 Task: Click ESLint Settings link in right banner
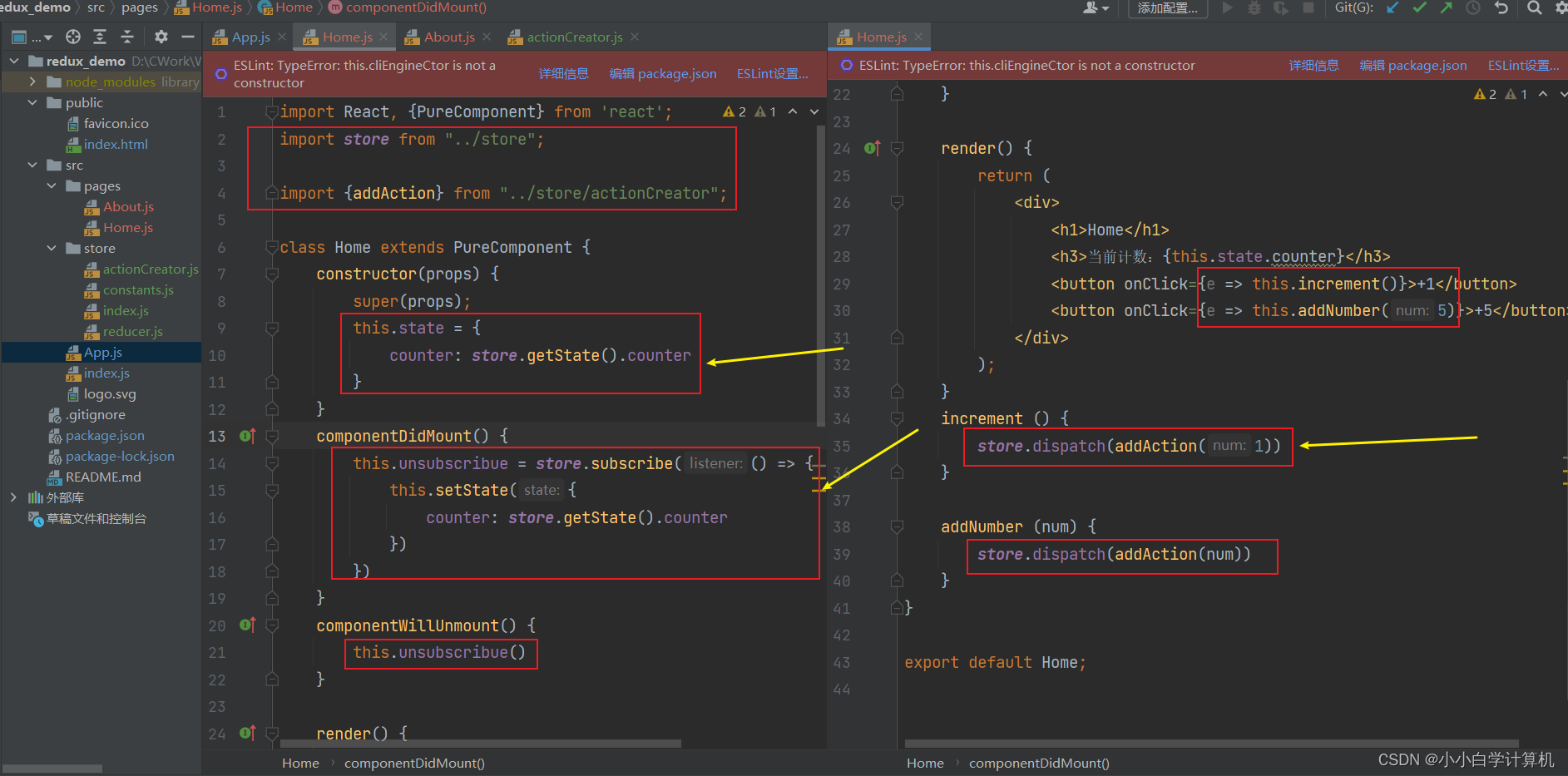[x=1524, y=65]
